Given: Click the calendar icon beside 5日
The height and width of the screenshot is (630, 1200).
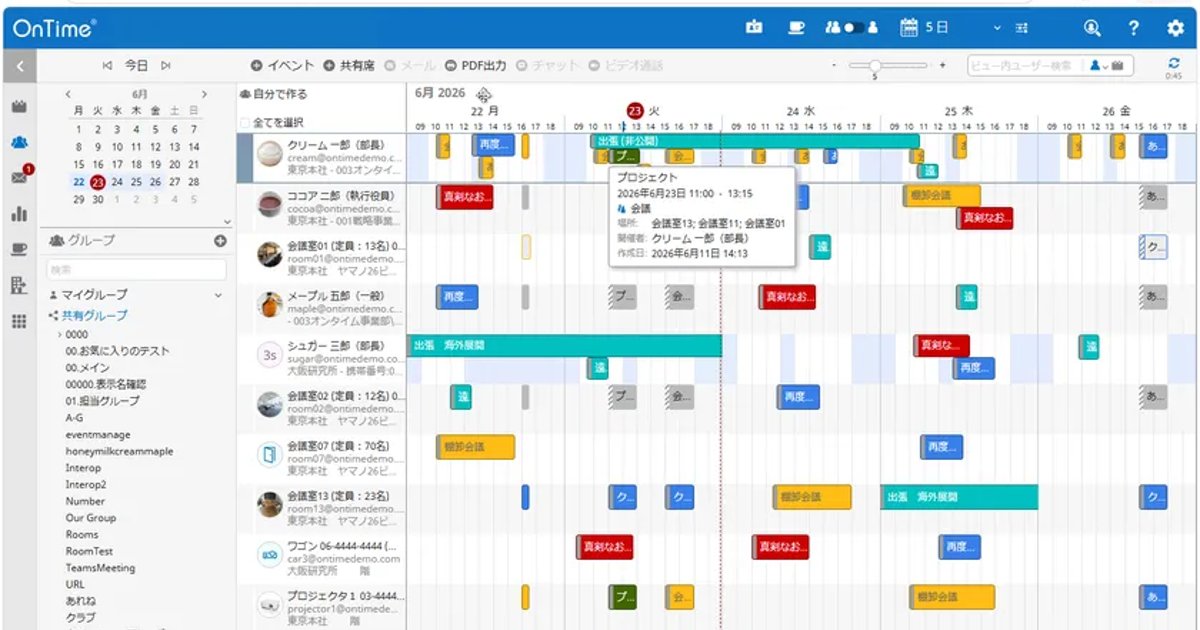Looking at the screenshot, I should click(x=909, y=28).
